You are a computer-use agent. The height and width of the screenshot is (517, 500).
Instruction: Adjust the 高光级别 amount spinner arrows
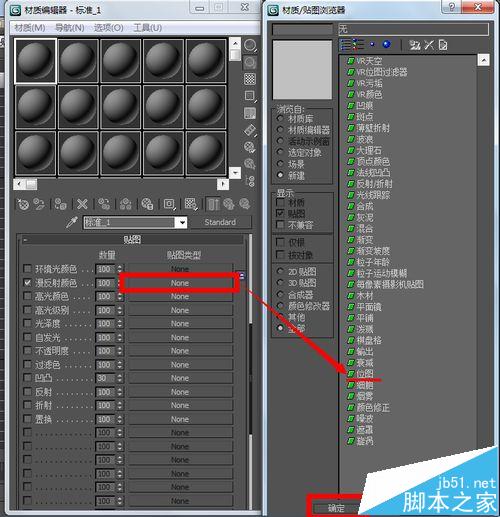[120, 310]
